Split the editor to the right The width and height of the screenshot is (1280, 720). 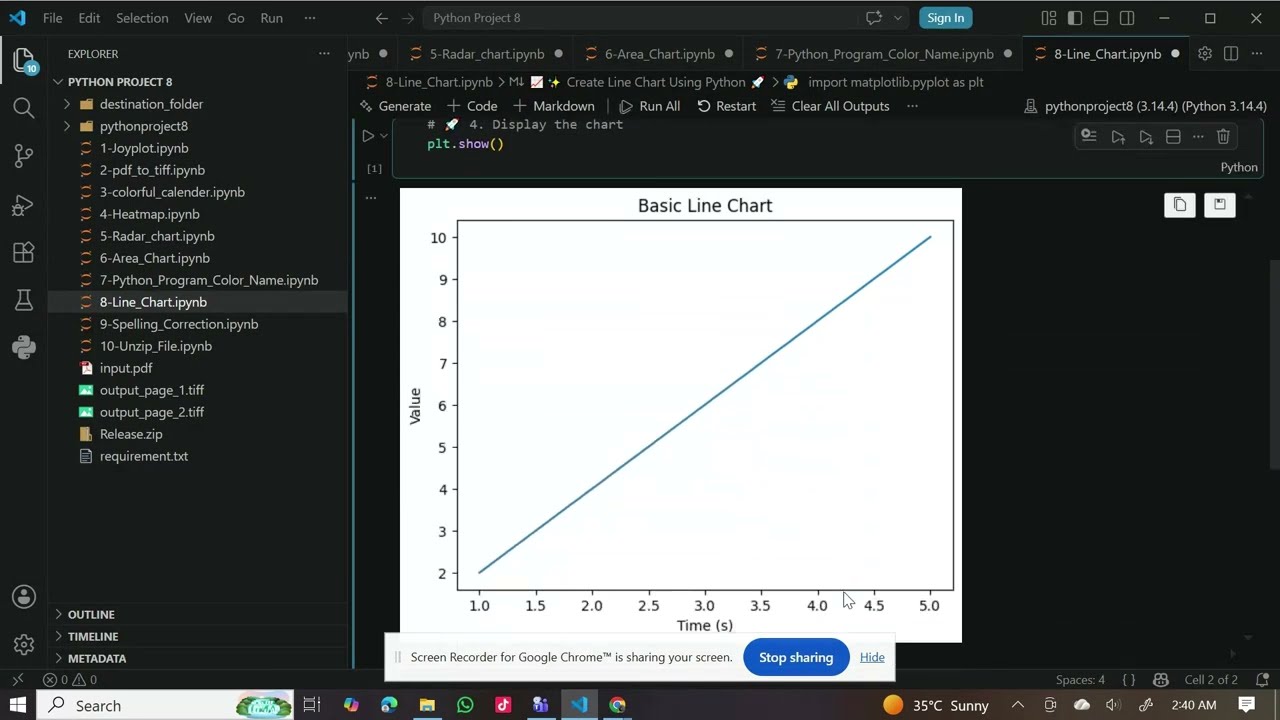click(x=1231, y=54)
